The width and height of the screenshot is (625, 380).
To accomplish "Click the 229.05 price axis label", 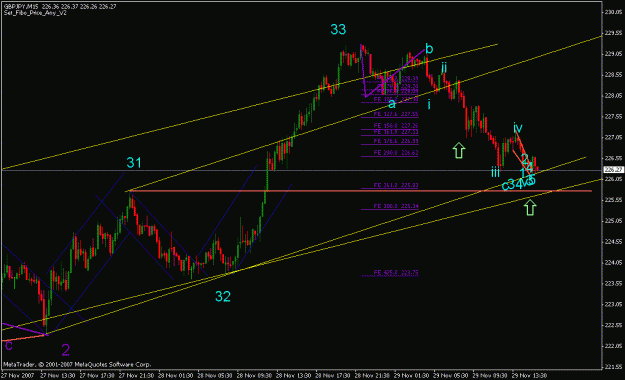I will [613, 54].
